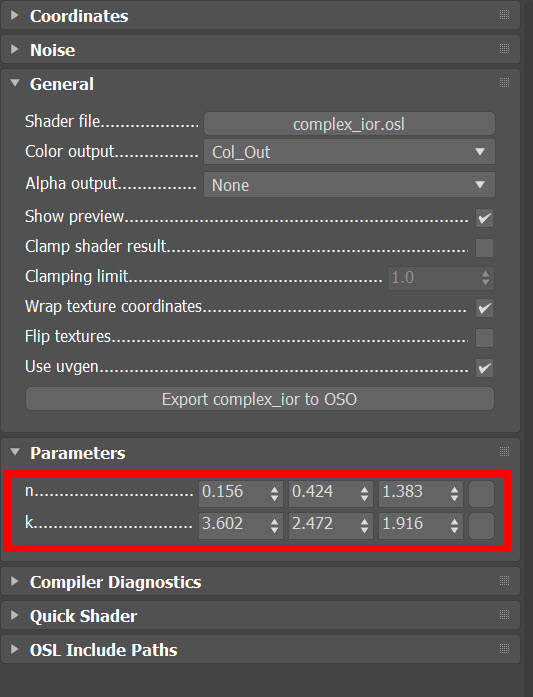Click spinner arrows beside n 0.424

[365, 493]
